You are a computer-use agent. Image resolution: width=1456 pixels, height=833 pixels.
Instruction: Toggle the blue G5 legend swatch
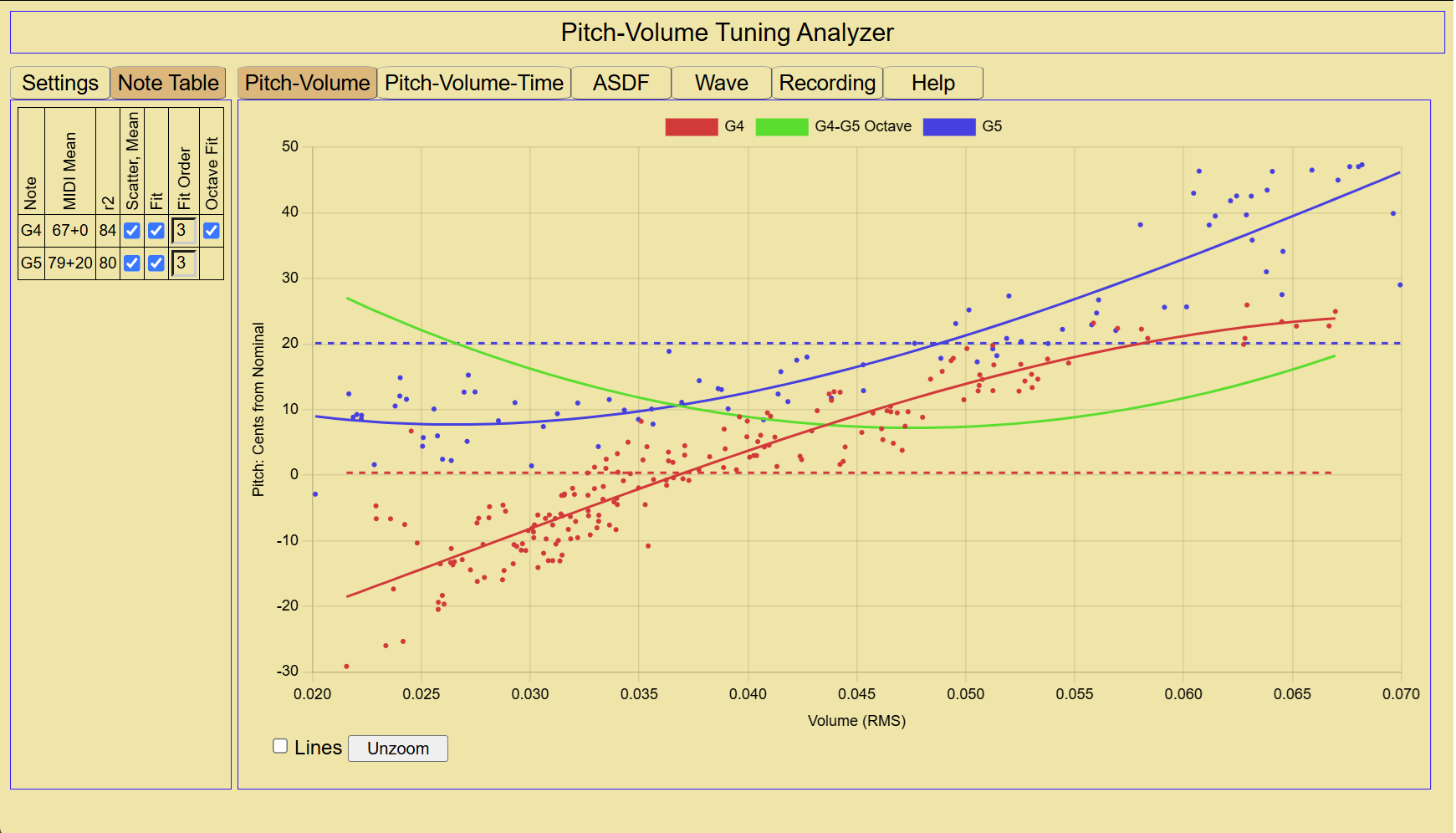[949, 126]
